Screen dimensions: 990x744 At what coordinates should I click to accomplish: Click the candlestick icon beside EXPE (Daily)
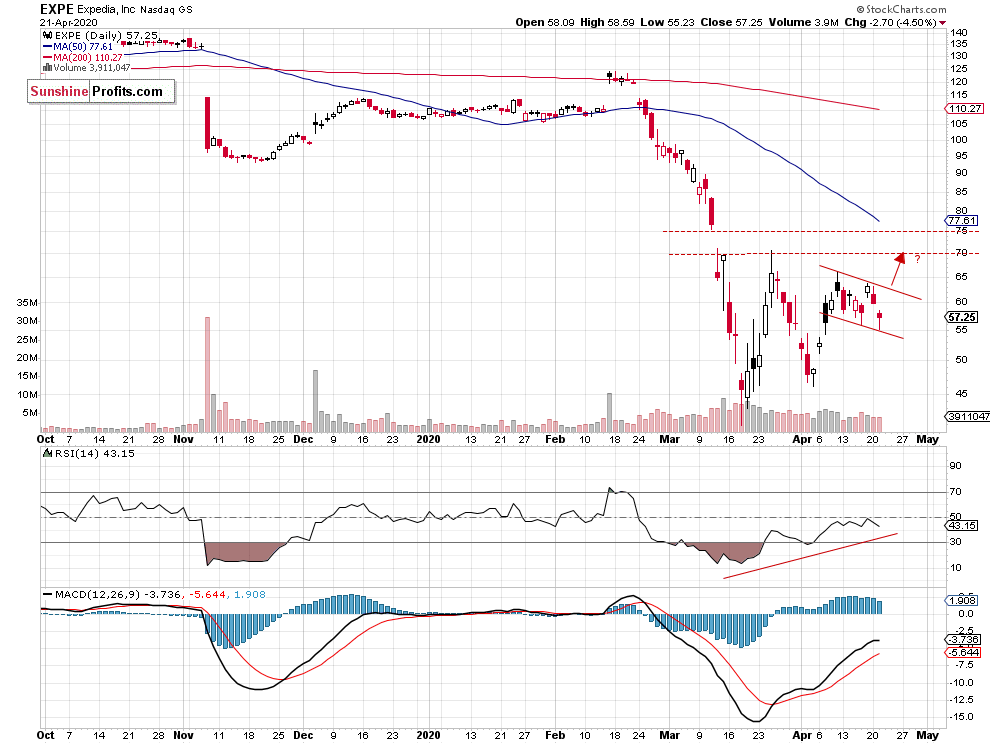click(x=48, y=36)
